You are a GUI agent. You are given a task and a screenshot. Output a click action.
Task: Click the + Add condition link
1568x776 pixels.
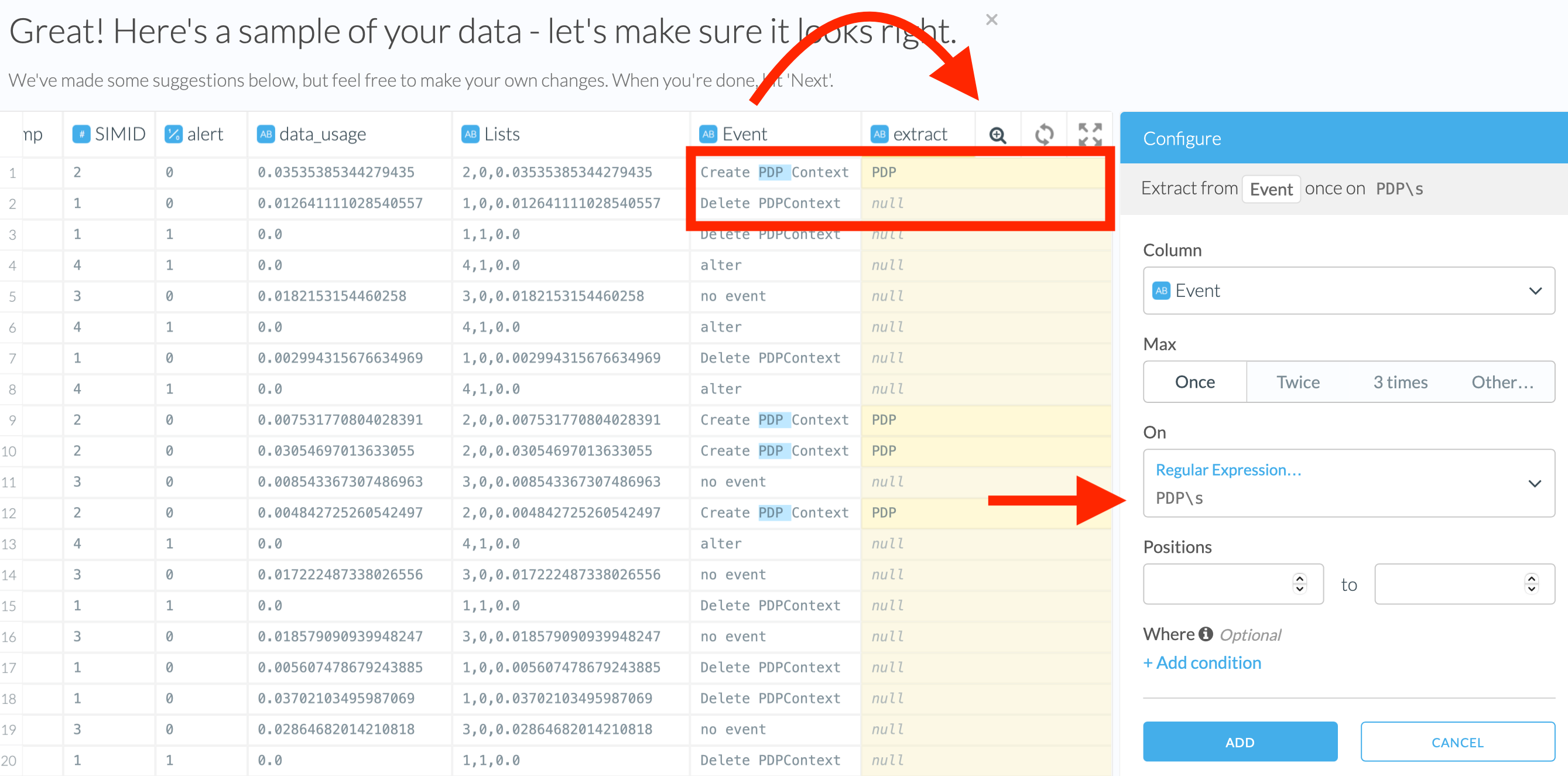pyautogui.click(x=1201, y=662)
